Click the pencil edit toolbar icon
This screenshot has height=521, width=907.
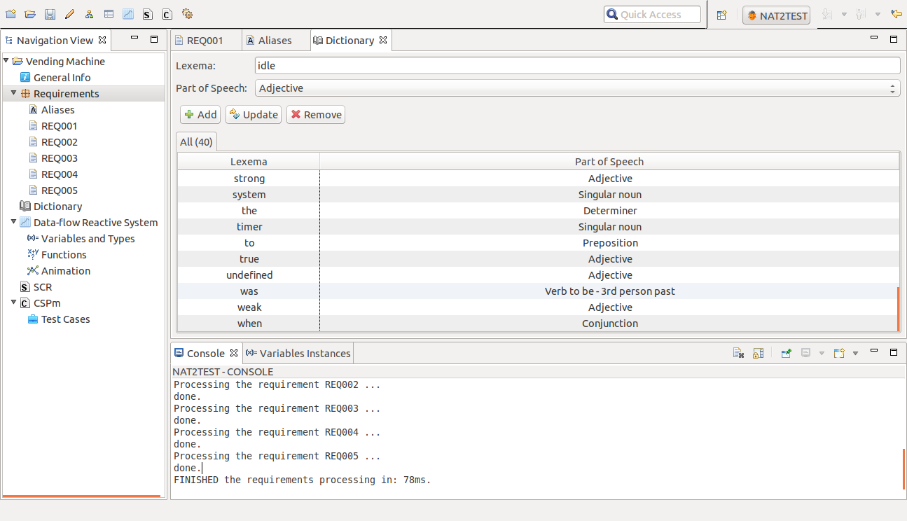click(x=69, y=14)
